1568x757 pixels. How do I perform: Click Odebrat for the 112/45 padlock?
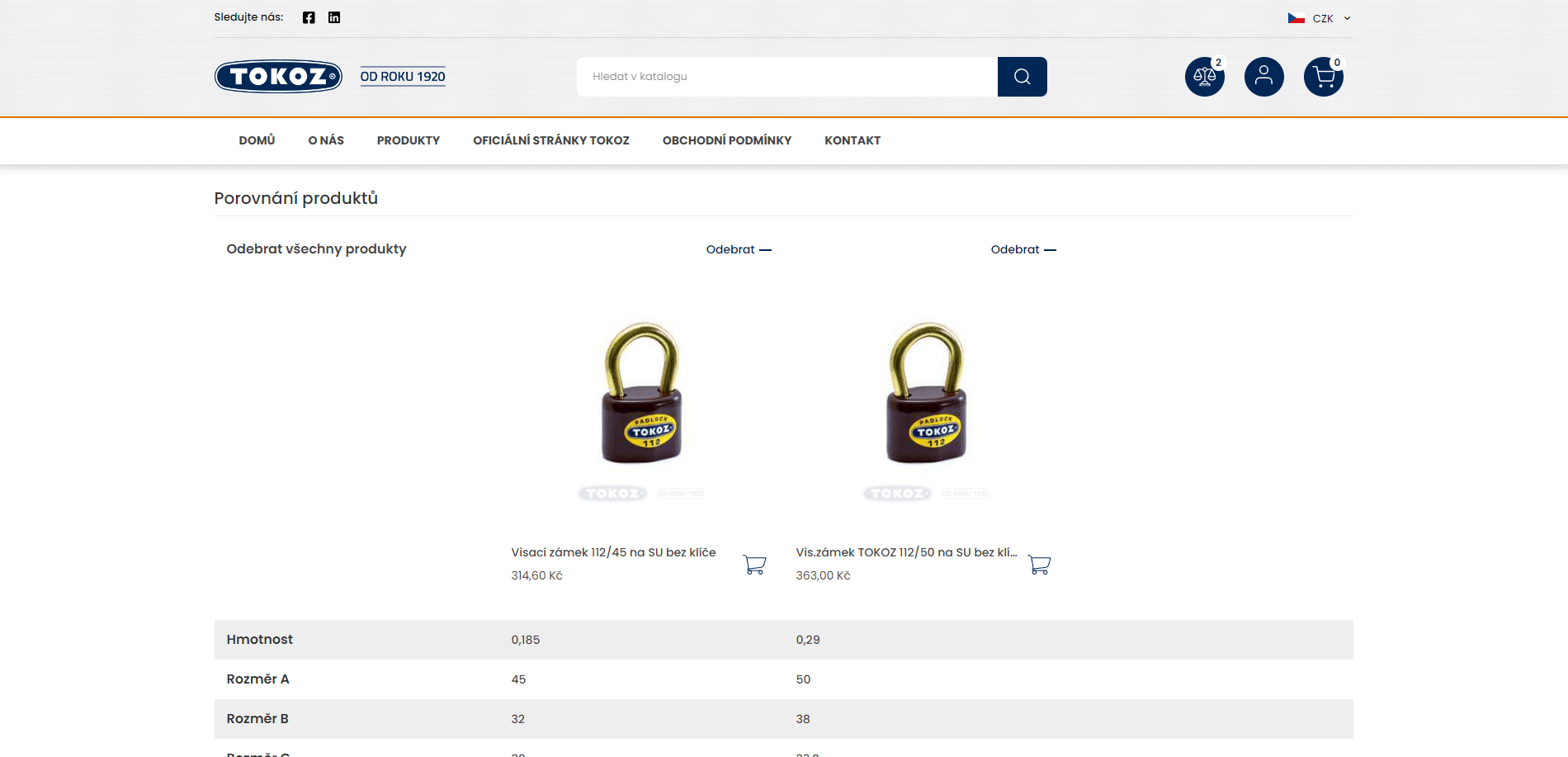point(739,249)
